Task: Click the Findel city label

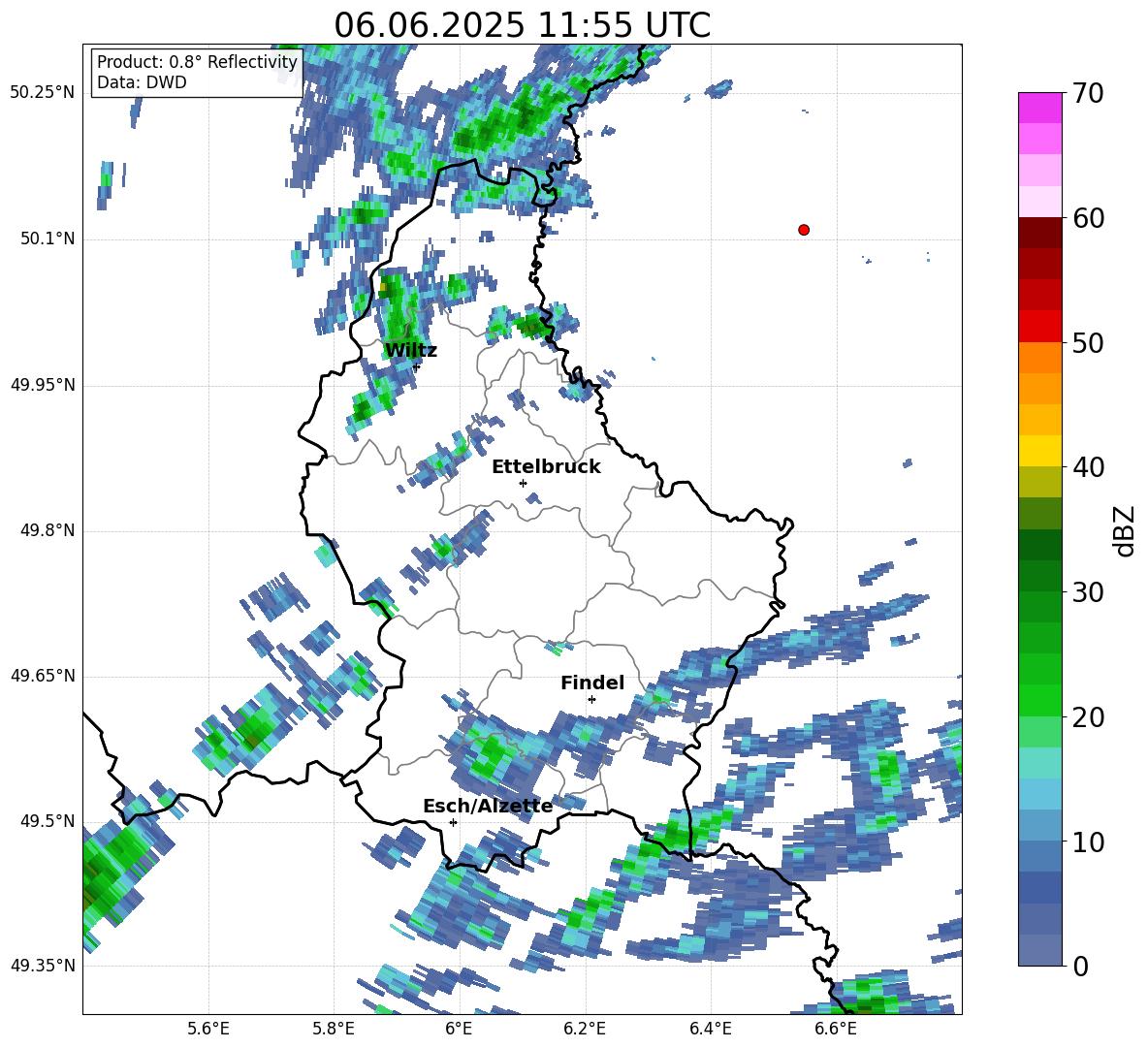Action: pos(592,683)
